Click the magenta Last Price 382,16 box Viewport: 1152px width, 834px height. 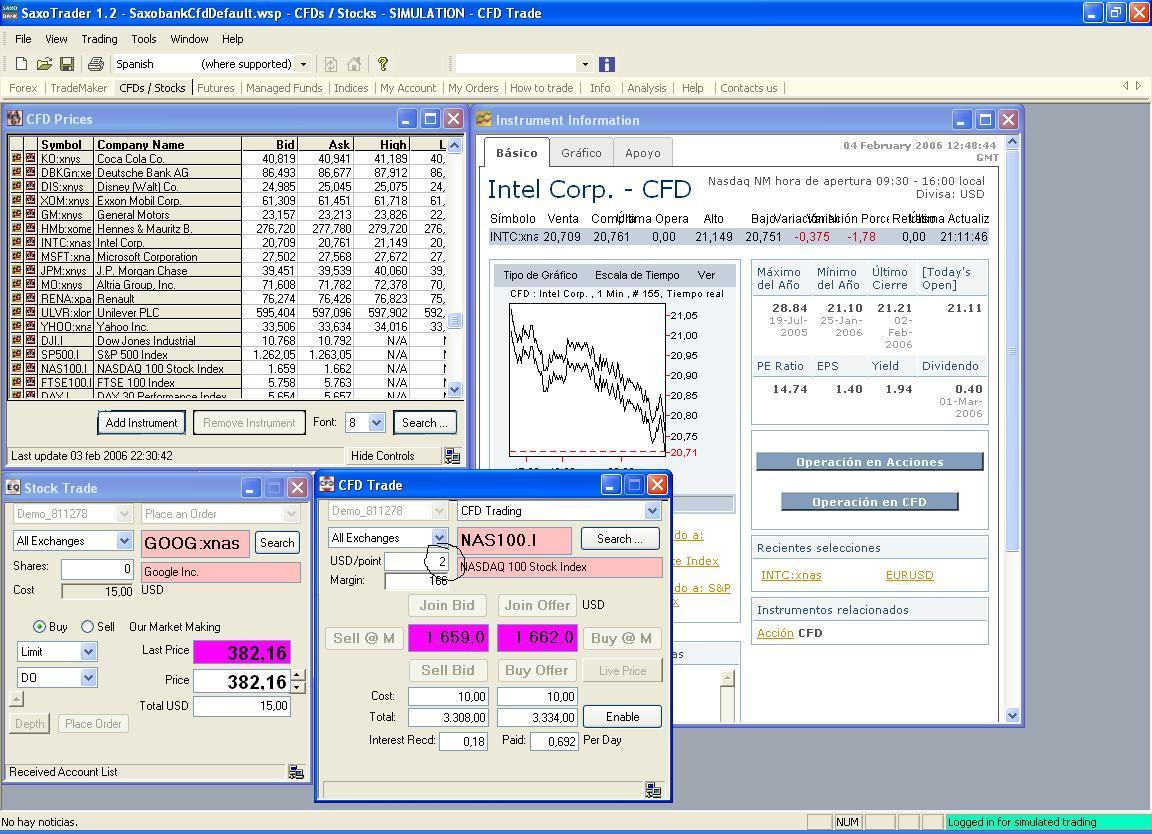242,653
